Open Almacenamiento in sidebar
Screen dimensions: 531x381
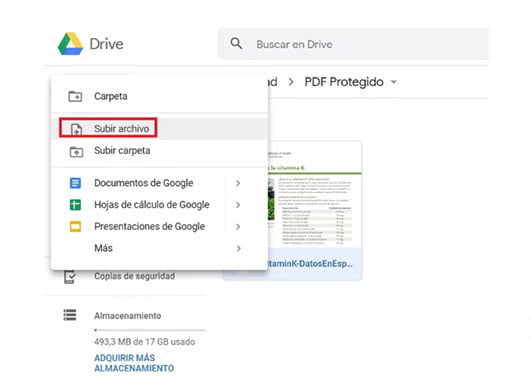coord(128,316)
